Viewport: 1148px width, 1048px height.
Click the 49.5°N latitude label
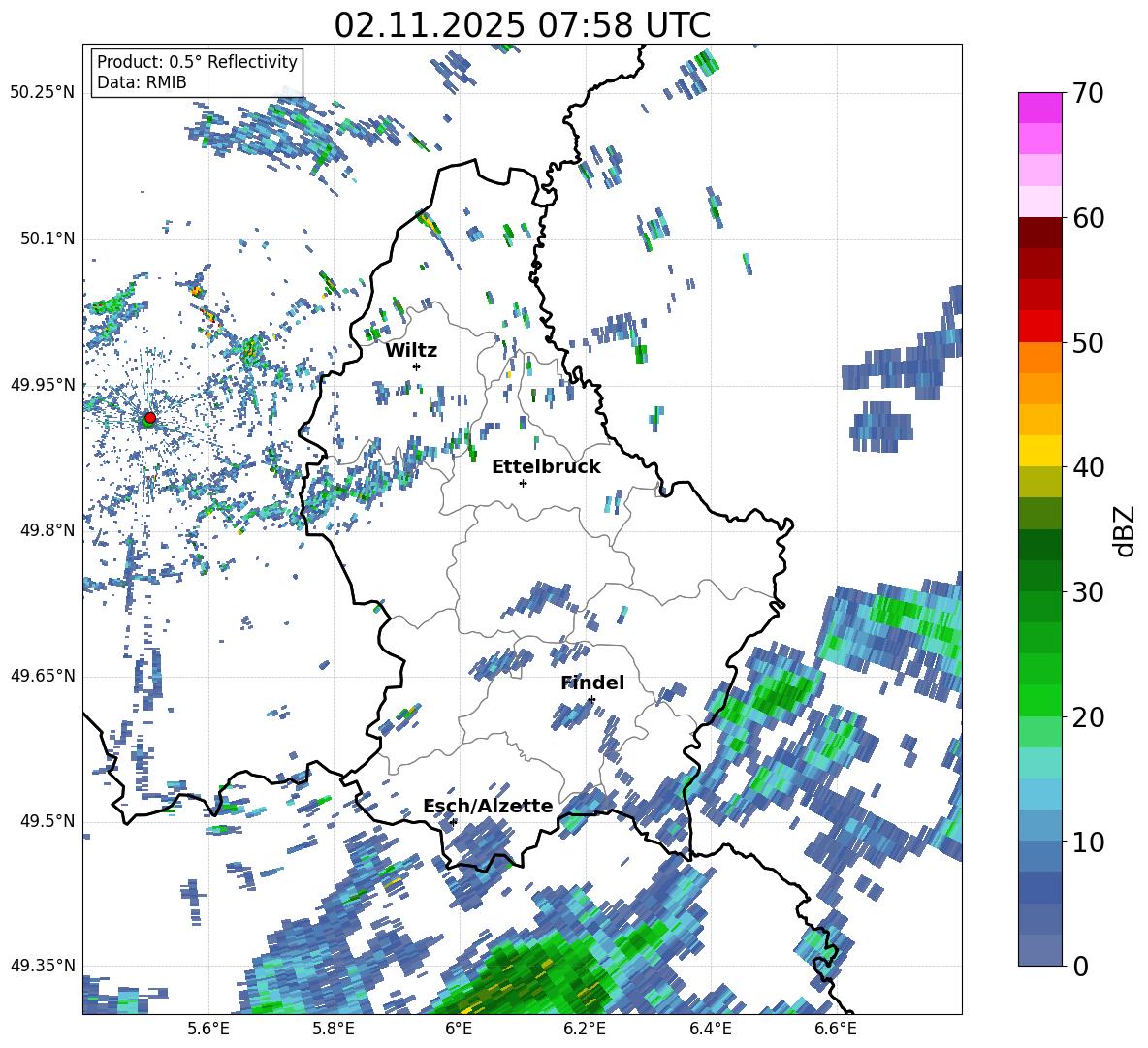[47, 820]
